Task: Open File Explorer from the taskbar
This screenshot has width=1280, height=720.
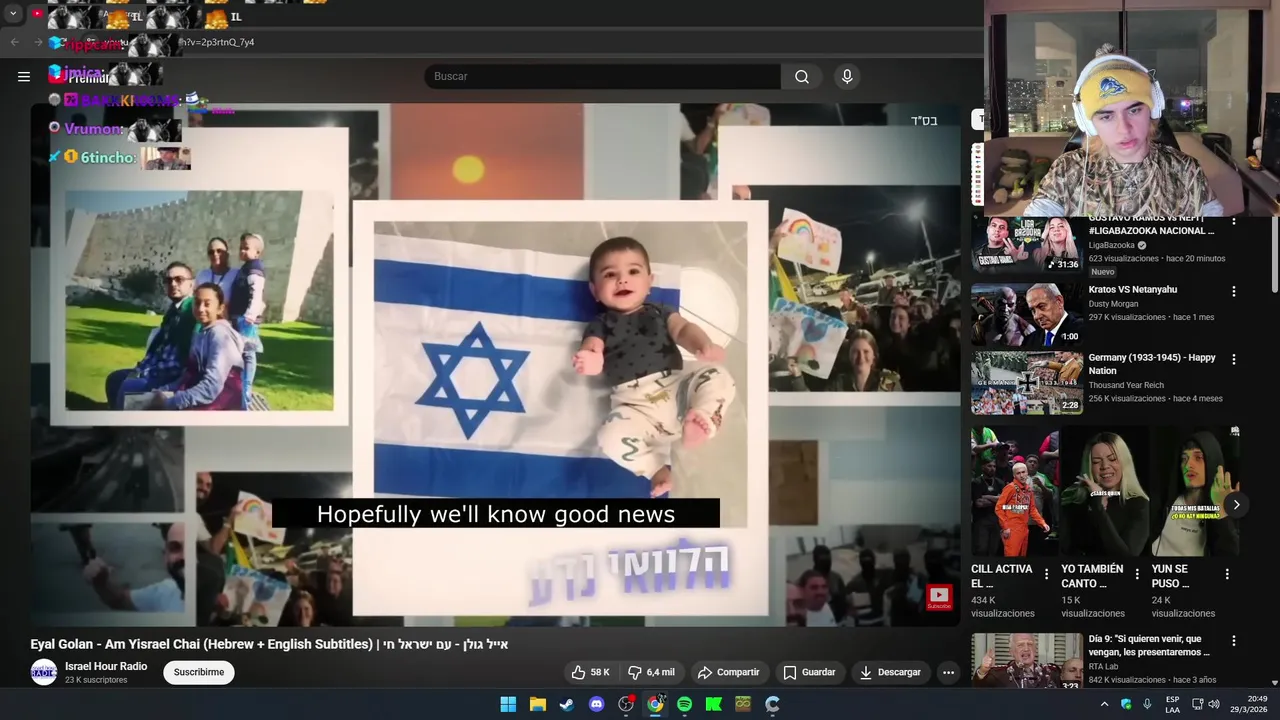Action: point(537,704)
